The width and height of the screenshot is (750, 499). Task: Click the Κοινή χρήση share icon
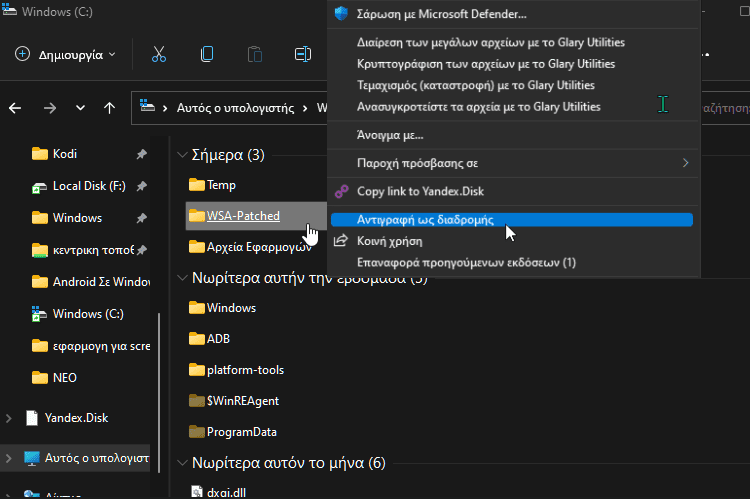click(342, 241)
